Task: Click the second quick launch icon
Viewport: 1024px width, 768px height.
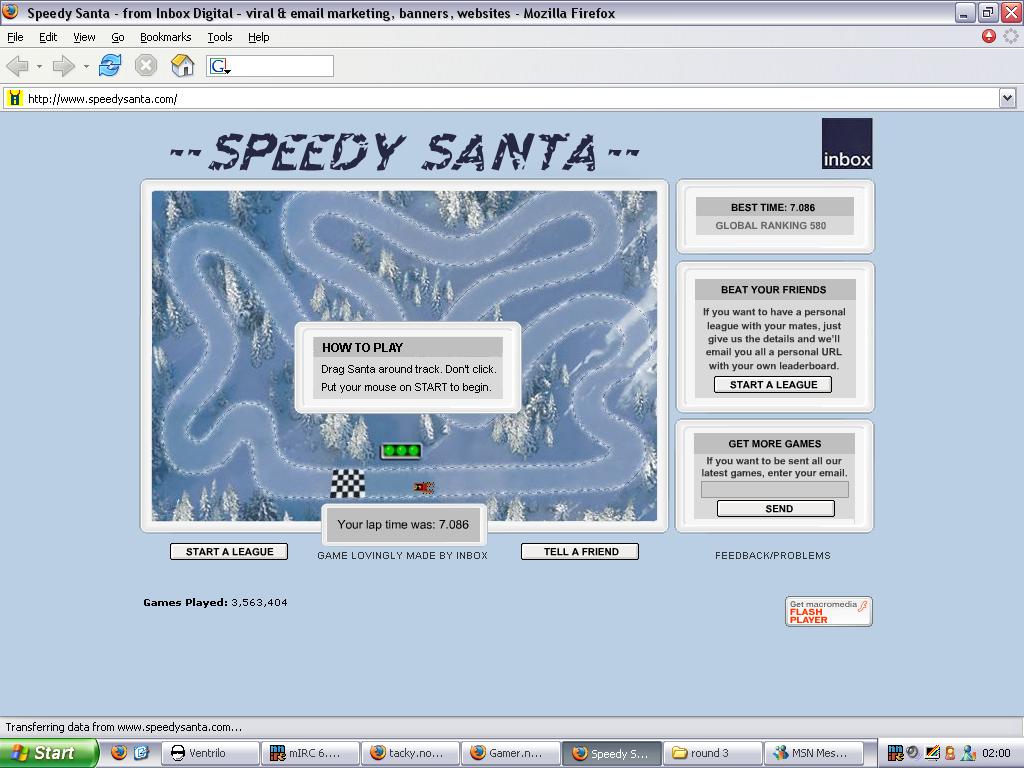Action: (141, 752)
